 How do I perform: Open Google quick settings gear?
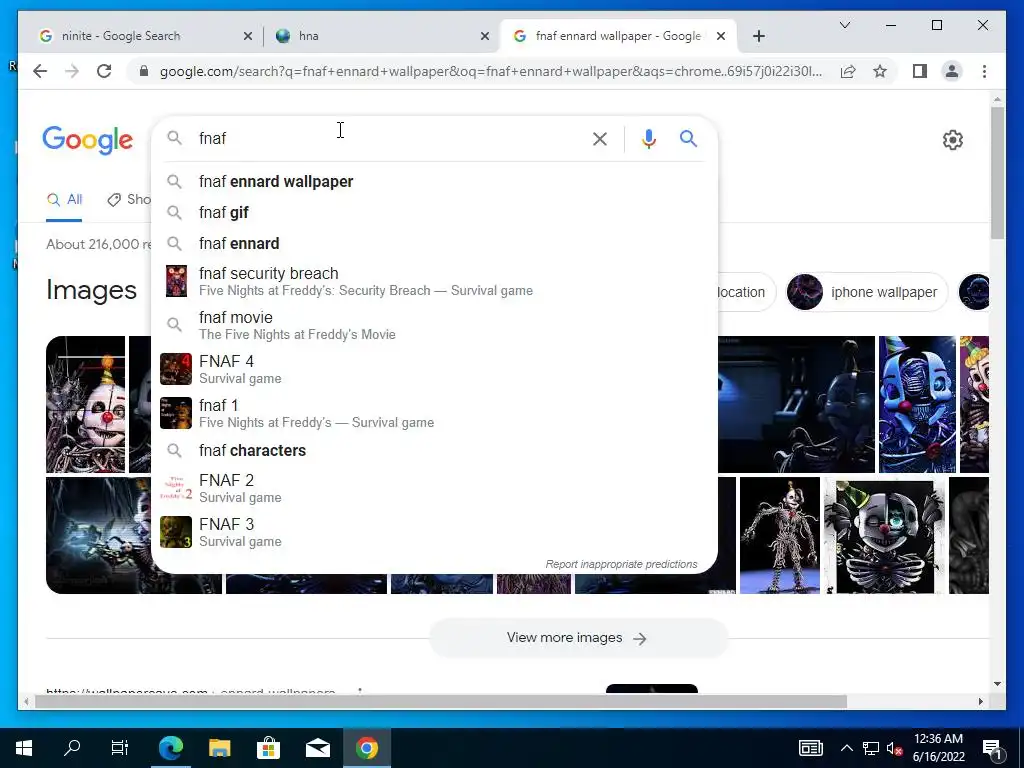point(953,140)
